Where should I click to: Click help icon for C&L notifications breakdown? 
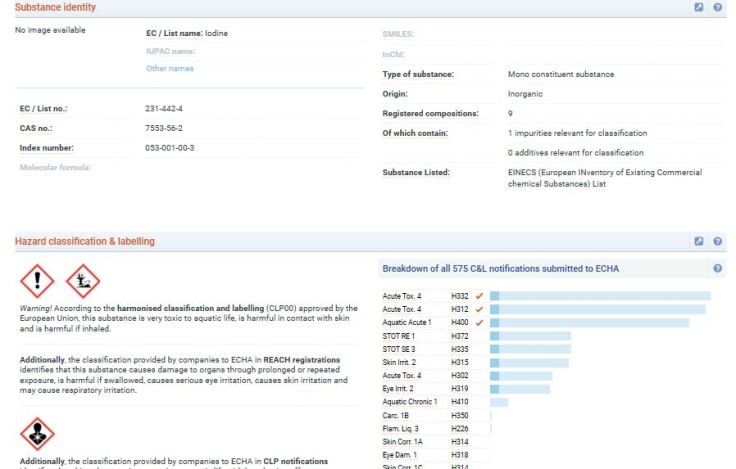click(x=718, y=269)
